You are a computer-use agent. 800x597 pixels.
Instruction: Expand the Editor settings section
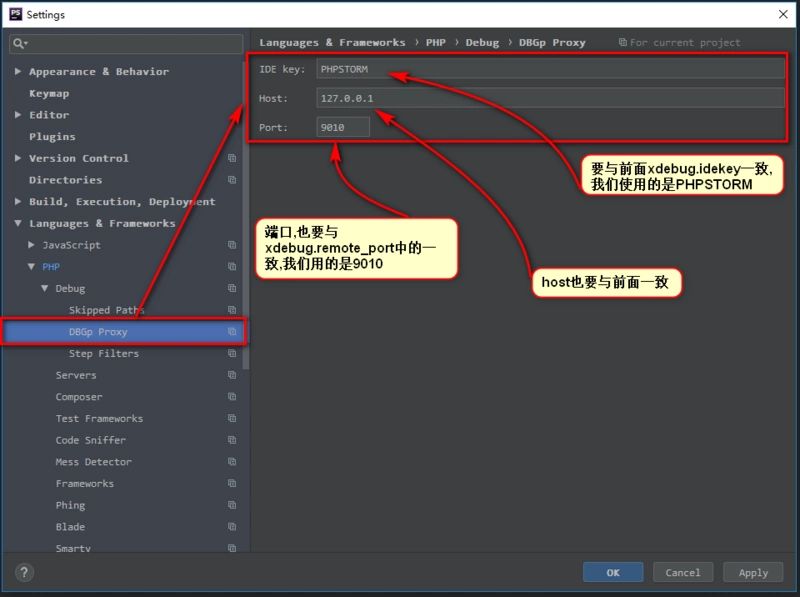(18, 115)
